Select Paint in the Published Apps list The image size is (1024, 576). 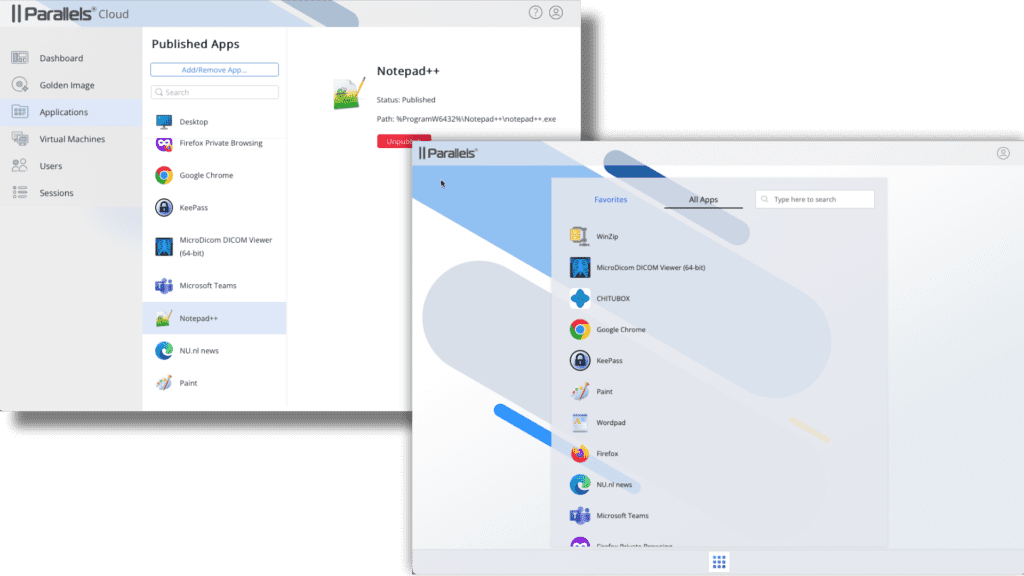coord(189,382)
